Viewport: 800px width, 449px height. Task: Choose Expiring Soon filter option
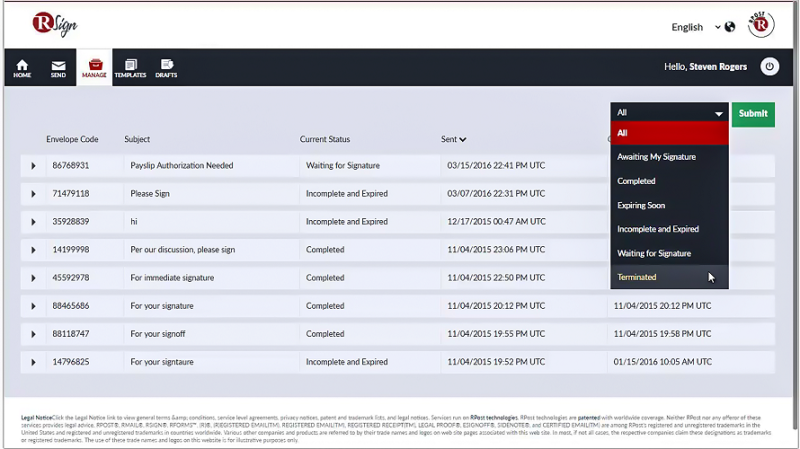tap(669, 205)
